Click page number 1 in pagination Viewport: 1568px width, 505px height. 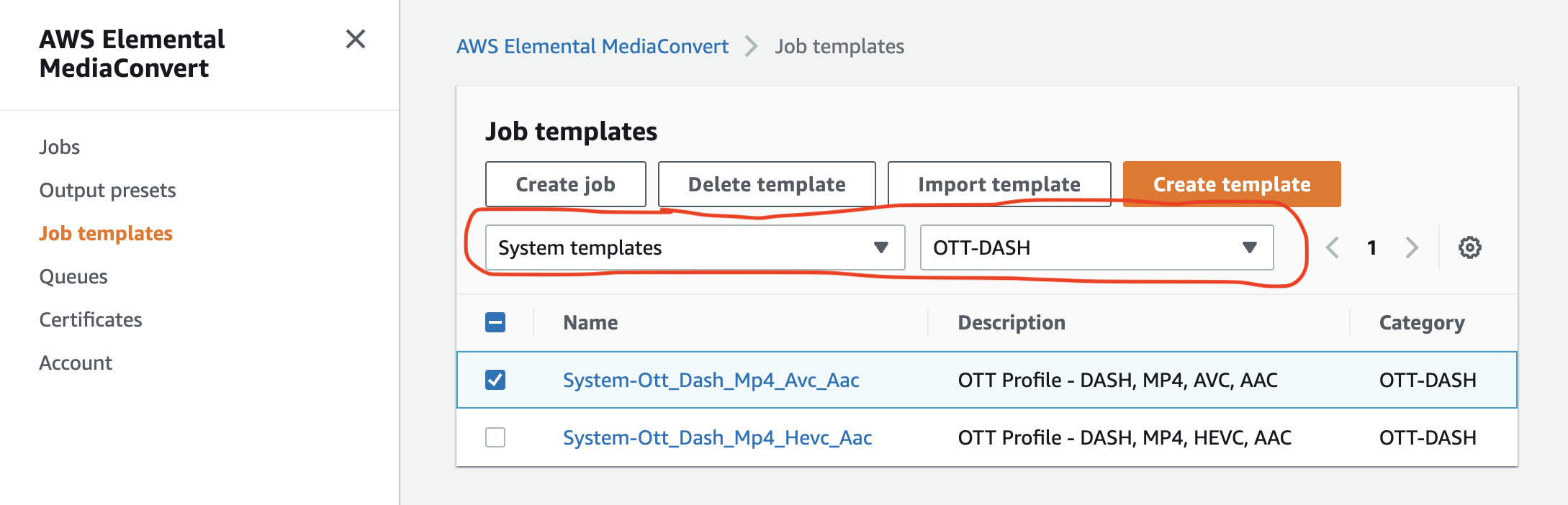(x=1372, y=247)
